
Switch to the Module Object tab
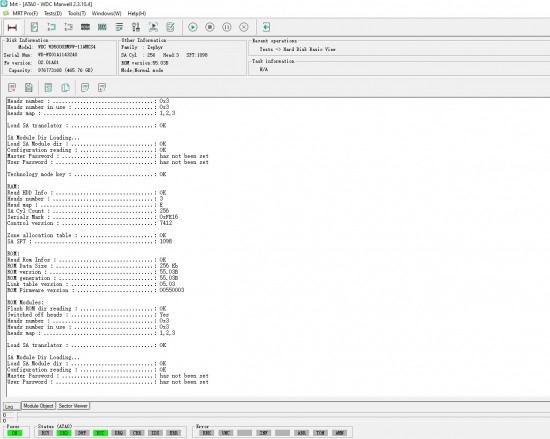click(38, 406)
